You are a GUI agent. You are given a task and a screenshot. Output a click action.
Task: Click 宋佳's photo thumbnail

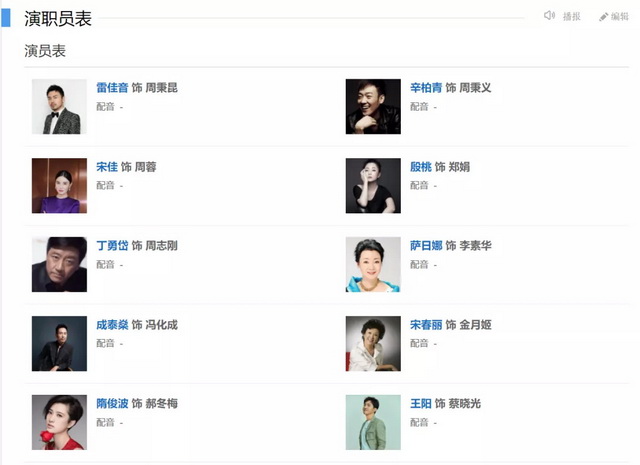tap(59, 185)
